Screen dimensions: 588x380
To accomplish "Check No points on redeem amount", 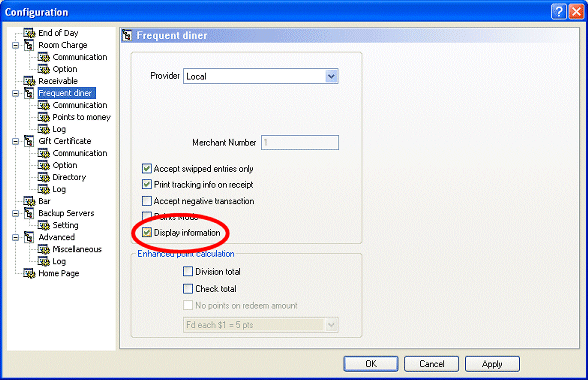I will (x=188, y=305).
